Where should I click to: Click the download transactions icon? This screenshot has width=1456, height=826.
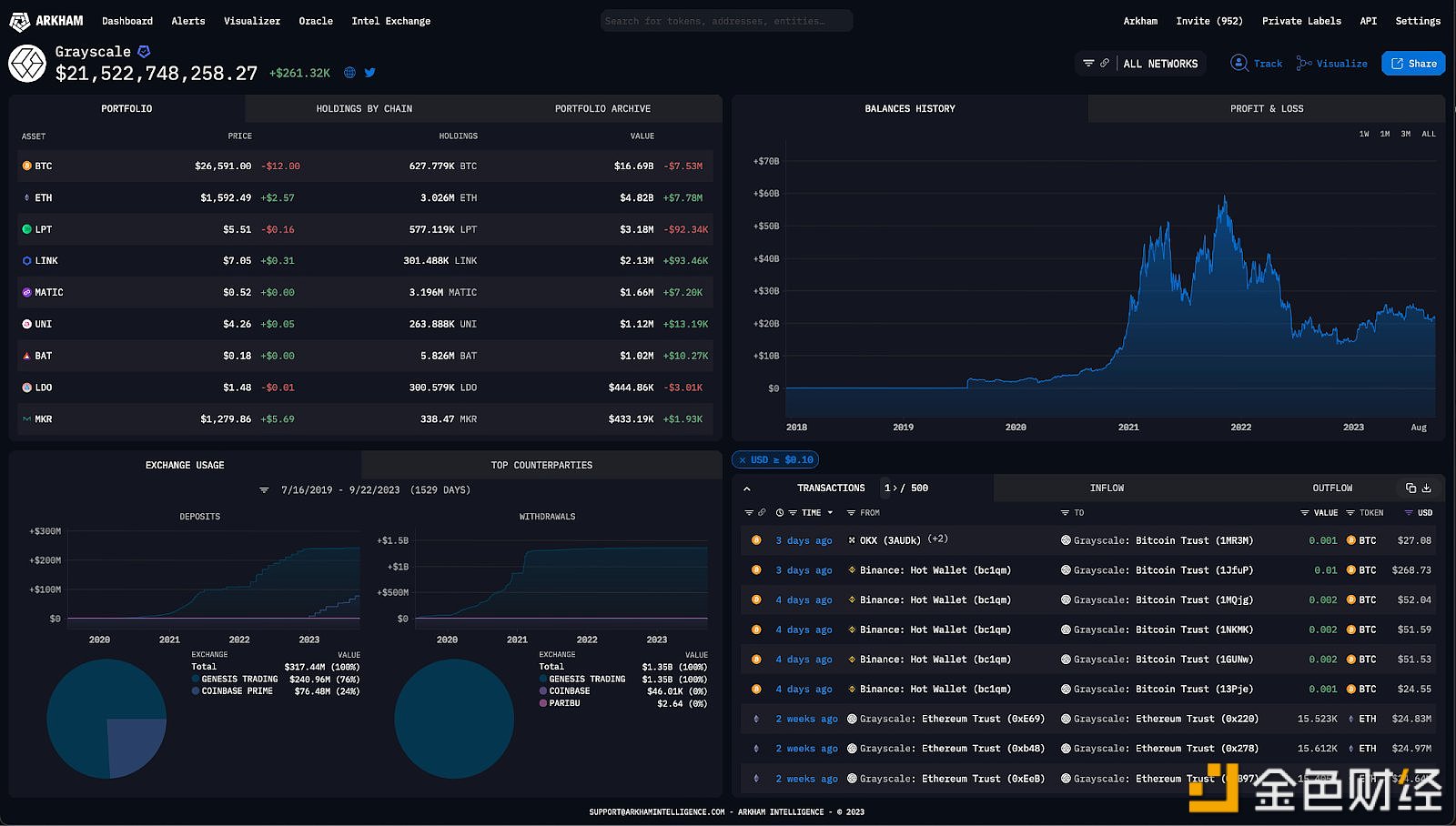click(1427, 488)
